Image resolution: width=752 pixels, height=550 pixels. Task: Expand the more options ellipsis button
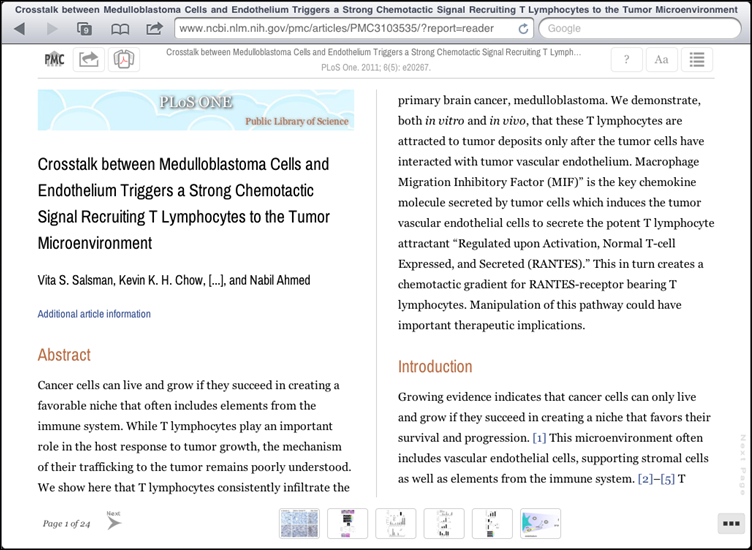tap(730, 523)
